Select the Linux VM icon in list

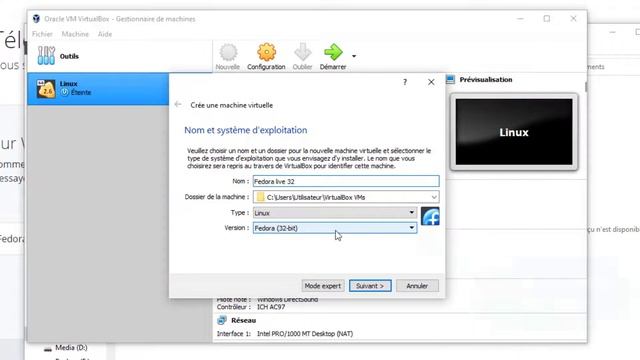coord(46,89)
